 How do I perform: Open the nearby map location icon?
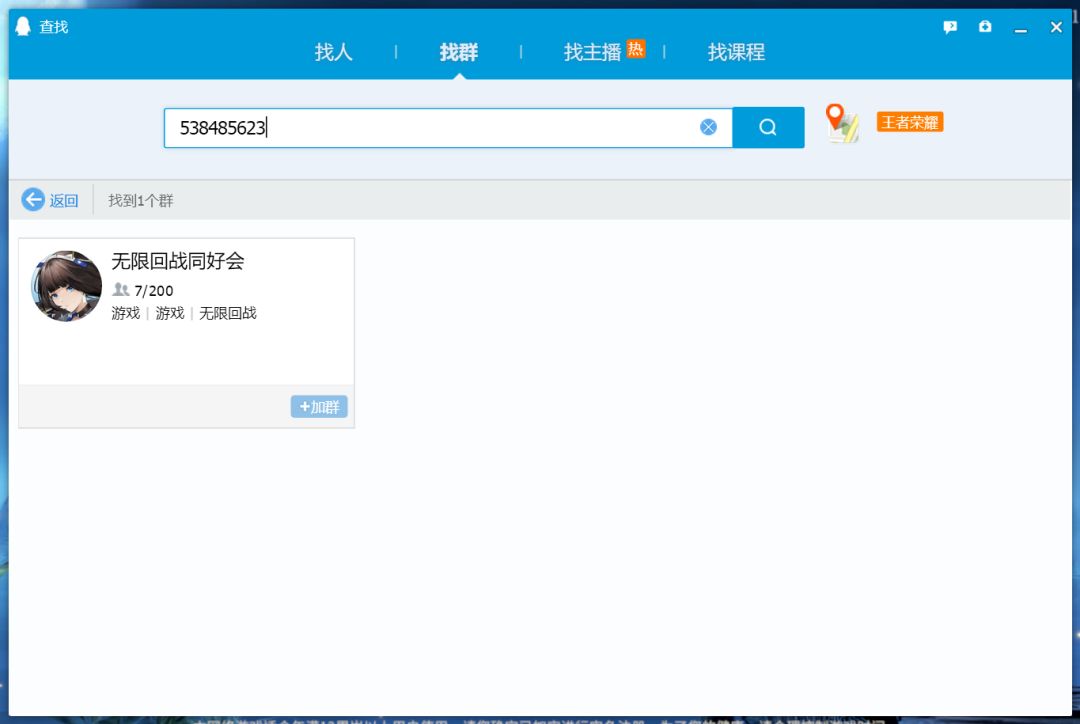pyautogui.click(x=842, y=123)
